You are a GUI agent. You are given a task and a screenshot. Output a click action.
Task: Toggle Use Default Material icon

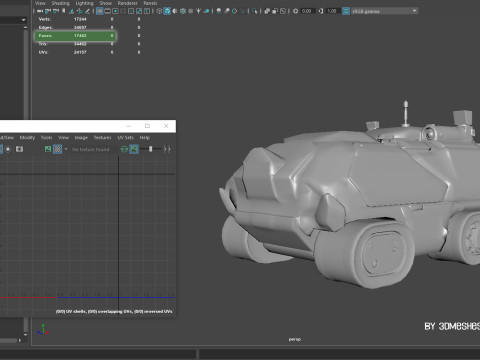[175, 11]
